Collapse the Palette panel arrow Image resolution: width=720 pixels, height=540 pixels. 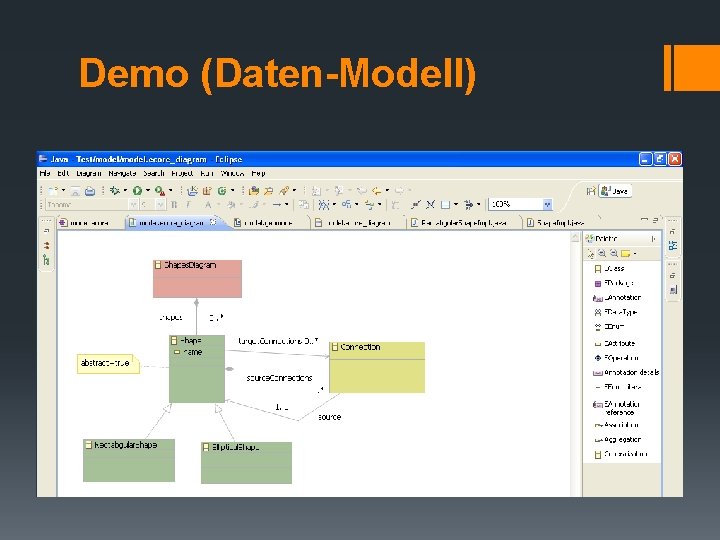coord(653,239)
